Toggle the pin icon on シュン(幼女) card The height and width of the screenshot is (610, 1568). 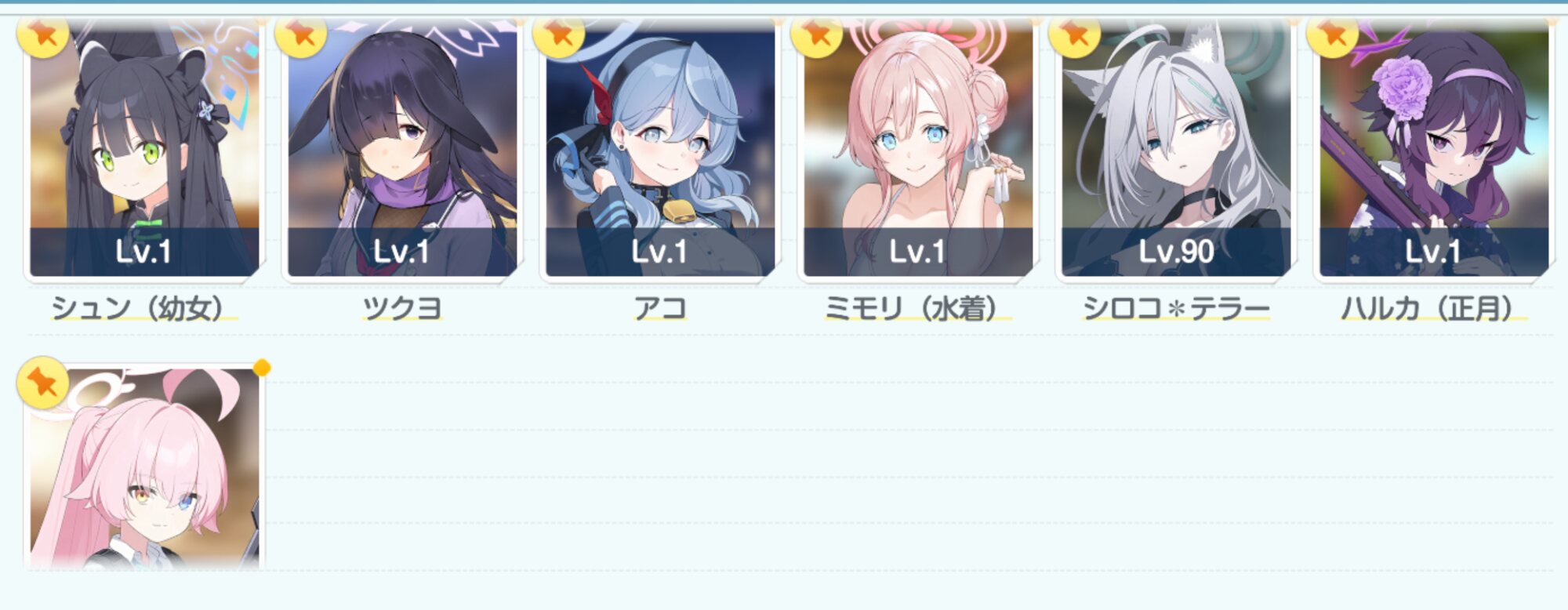pos(42,37)
